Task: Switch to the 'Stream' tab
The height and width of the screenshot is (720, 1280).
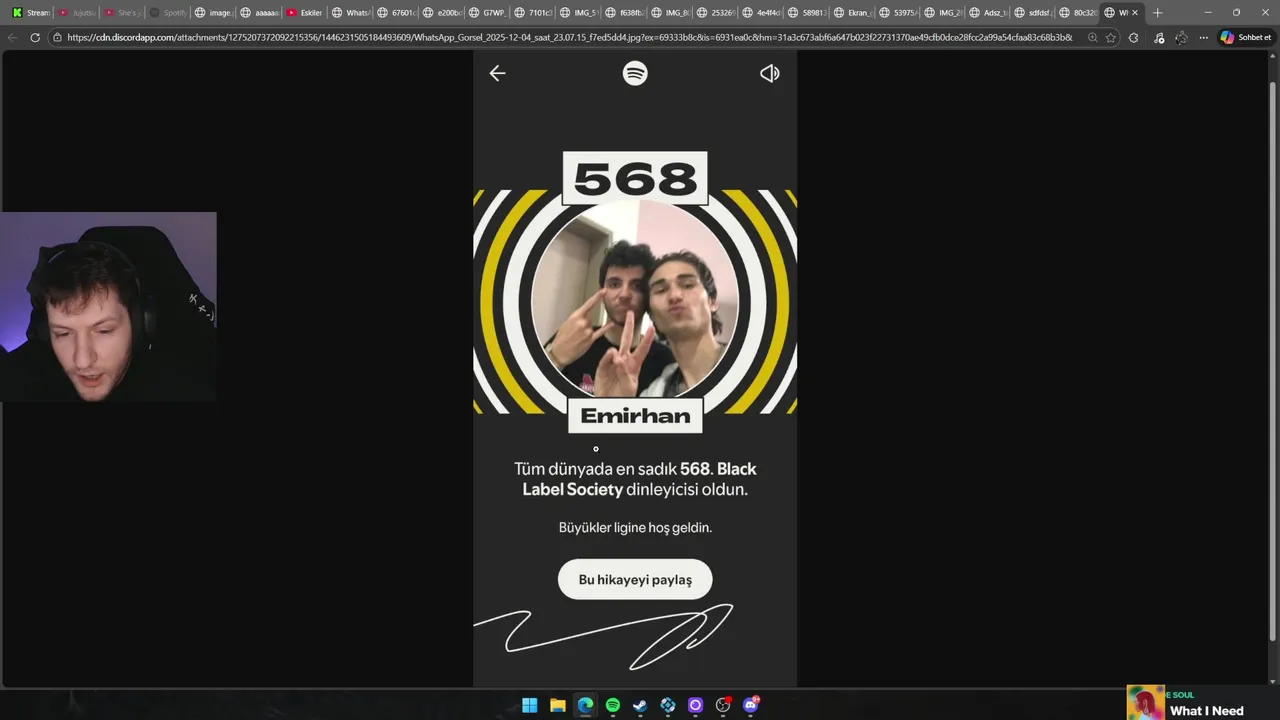Action: (x=30, y=13)
